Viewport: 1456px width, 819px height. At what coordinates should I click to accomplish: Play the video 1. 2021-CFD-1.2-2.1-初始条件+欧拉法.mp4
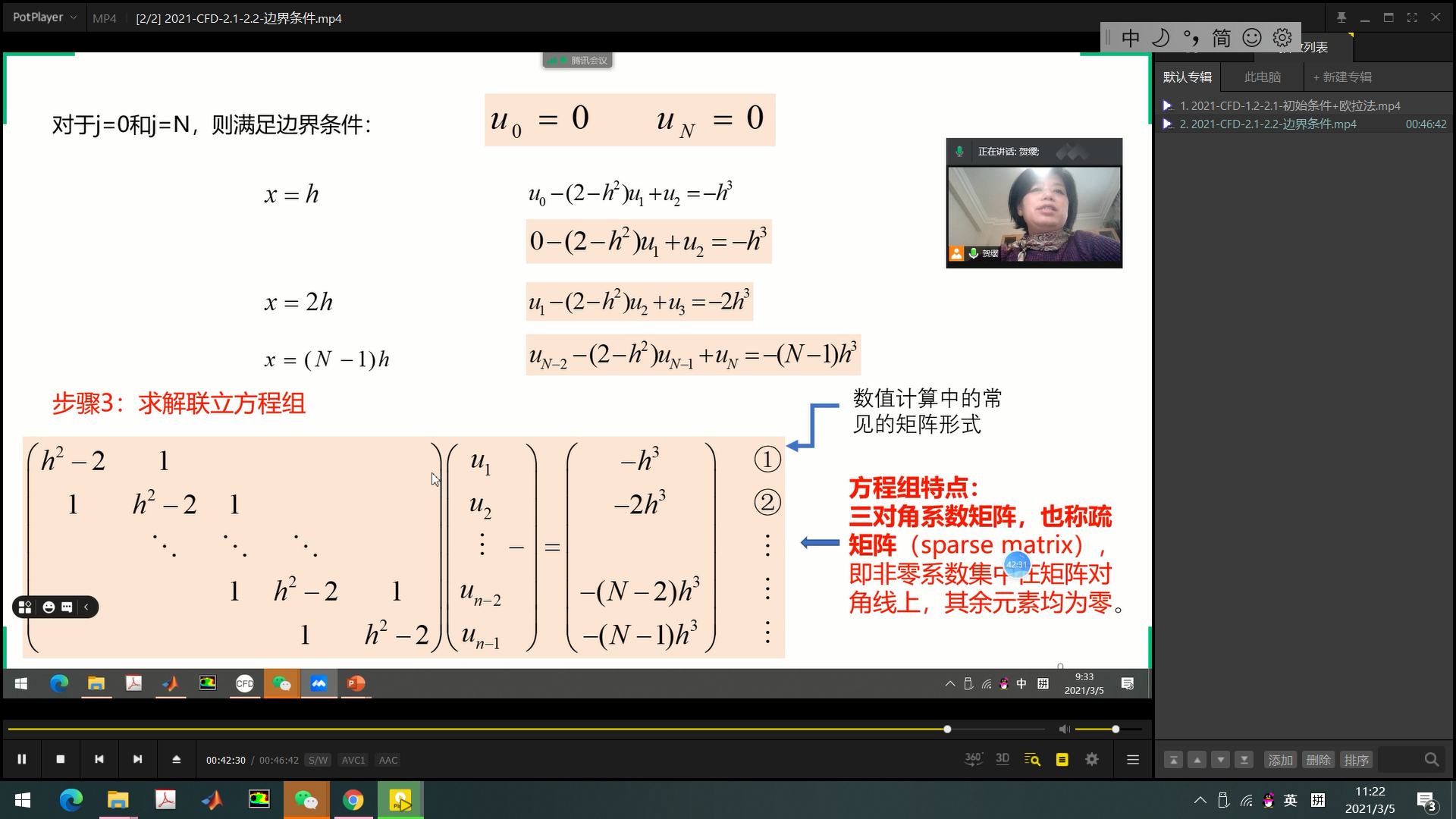1289,105
